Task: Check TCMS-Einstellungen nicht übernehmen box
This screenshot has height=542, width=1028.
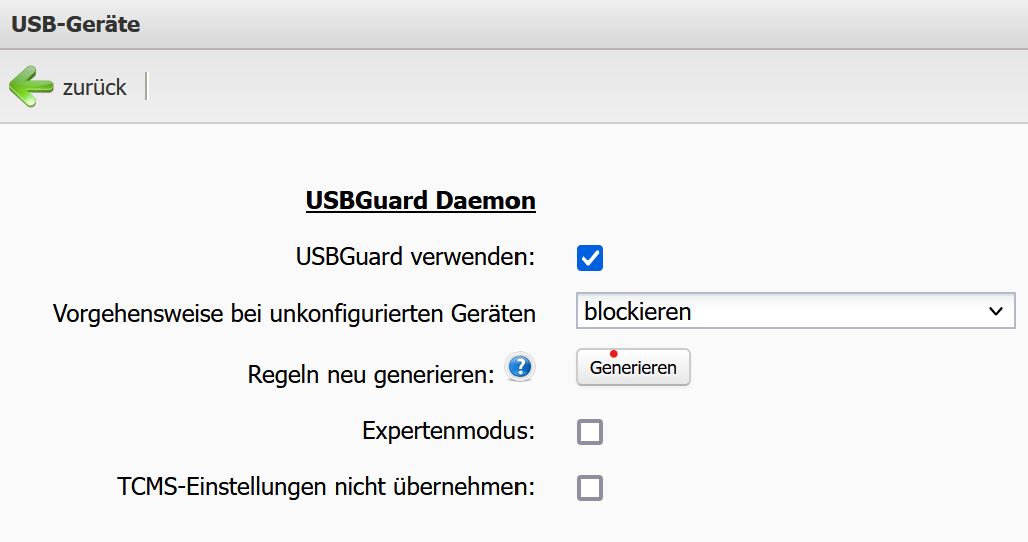Action: coord(590,488)
